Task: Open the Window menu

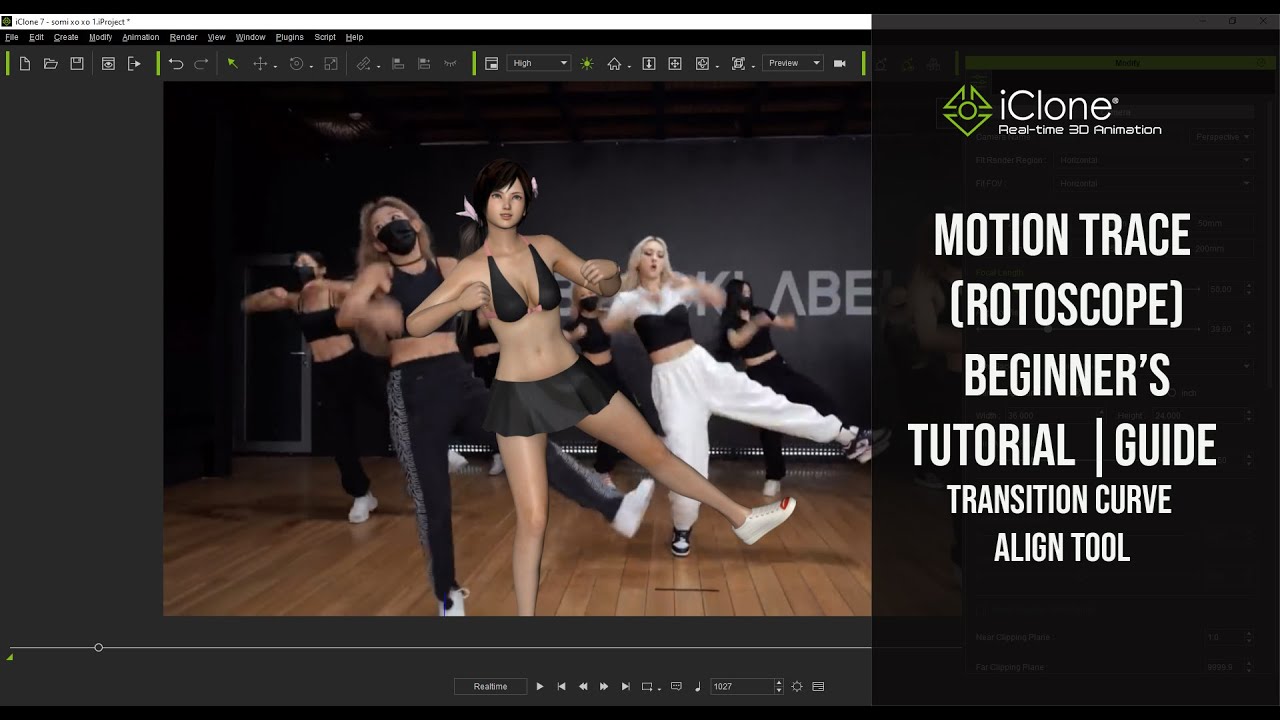Action: point(251,37)
